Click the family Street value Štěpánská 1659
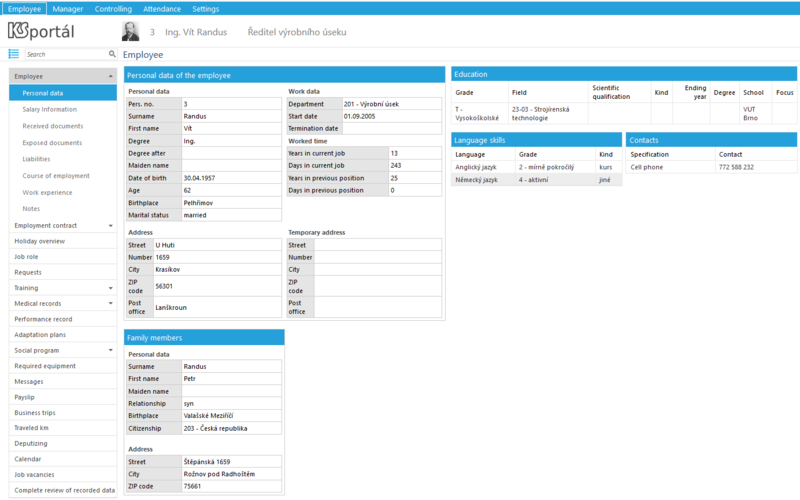Screen dimensions: 800x500 pyautogui.click(x=231, y=462)
